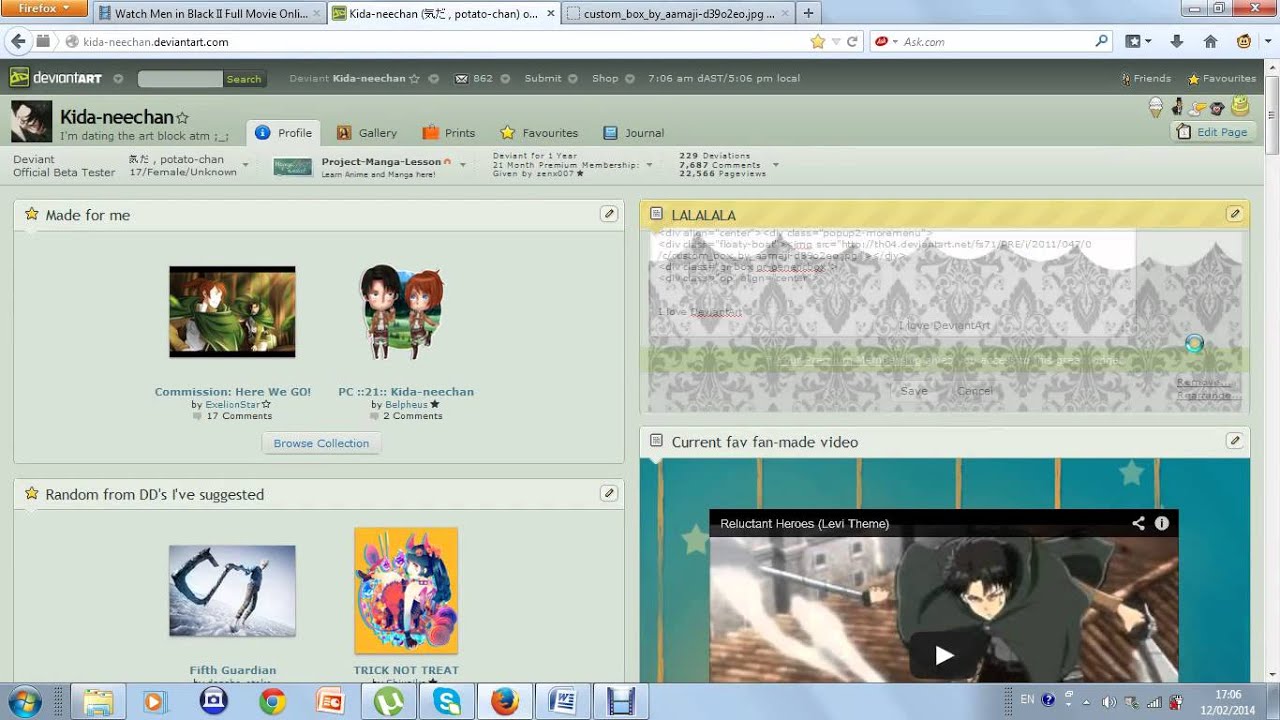This screenshot has width=1280, height=720.
Task: Open the TRICK NOT TREAT thumbnail
Action: 406,590
